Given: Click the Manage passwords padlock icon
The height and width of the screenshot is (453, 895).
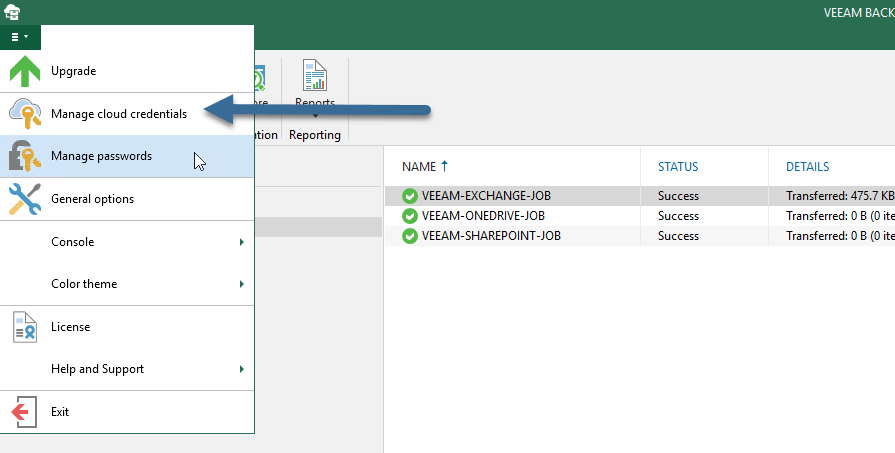Looking at the screenshot, I should (25, 156).
